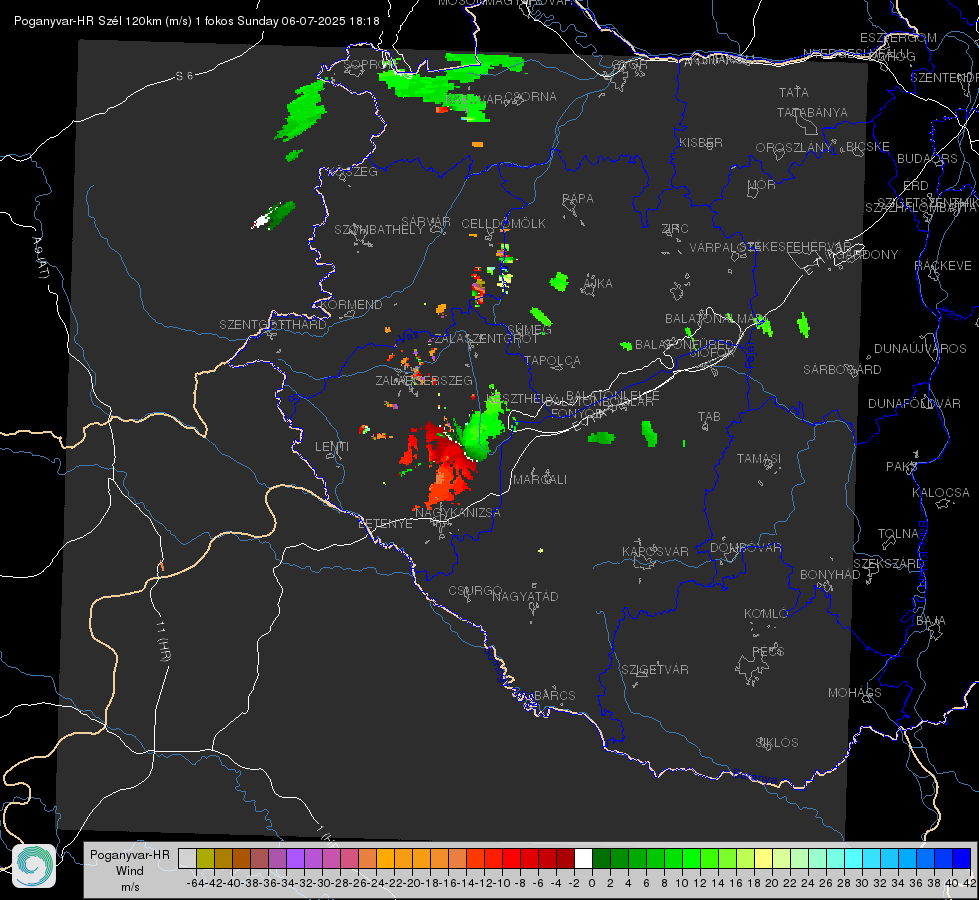The width and height of the screenshot is (979, 900).
Task: Click the SARVAR label
Action: 425,222
